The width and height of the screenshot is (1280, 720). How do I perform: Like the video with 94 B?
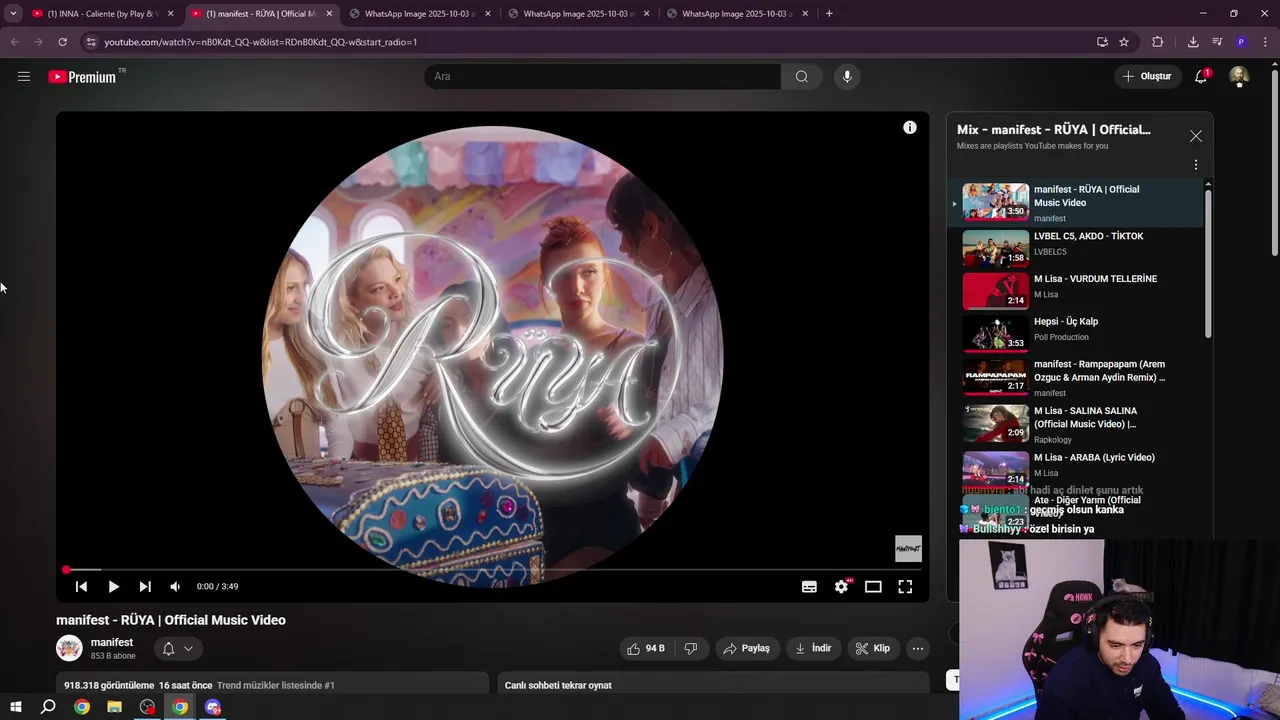[645, 648]
